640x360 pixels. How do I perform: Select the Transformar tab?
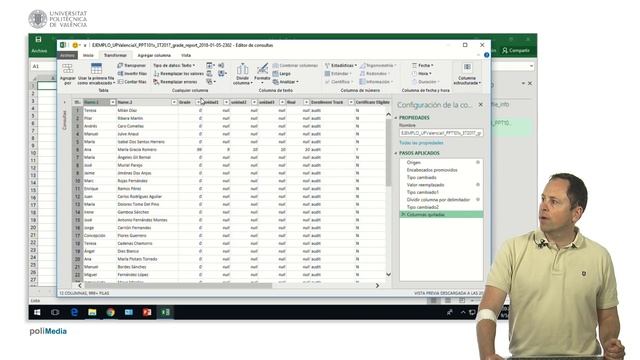pyautogui.click(x=115, y=55)
